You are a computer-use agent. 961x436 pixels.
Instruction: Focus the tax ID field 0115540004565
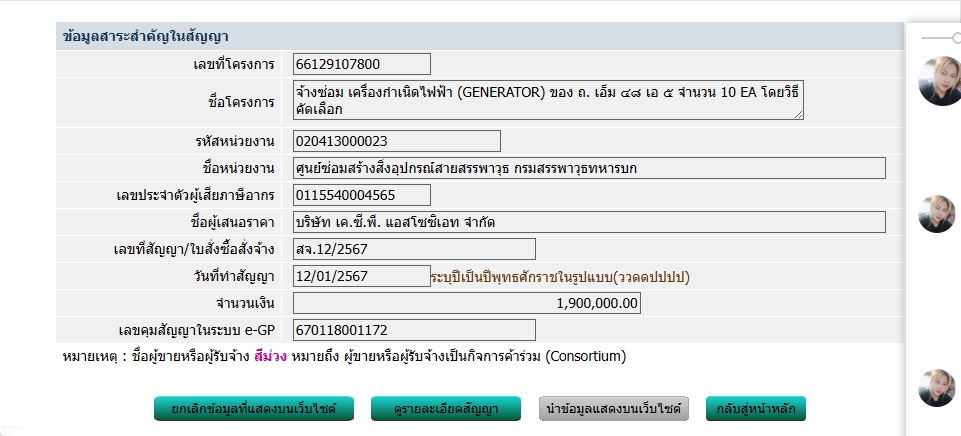[x=362, y=195]
